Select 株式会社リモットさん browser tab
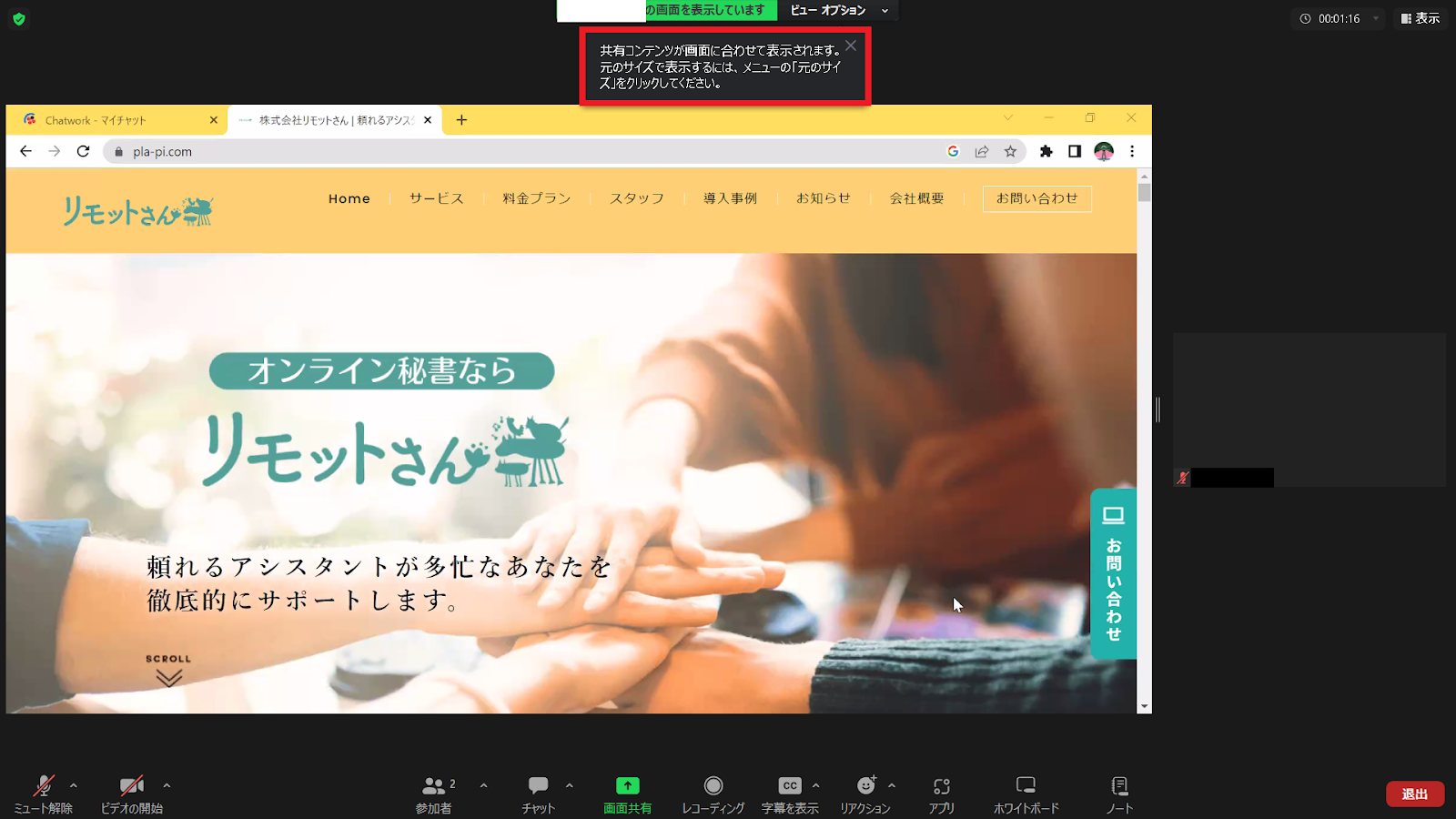 point(334,120)
